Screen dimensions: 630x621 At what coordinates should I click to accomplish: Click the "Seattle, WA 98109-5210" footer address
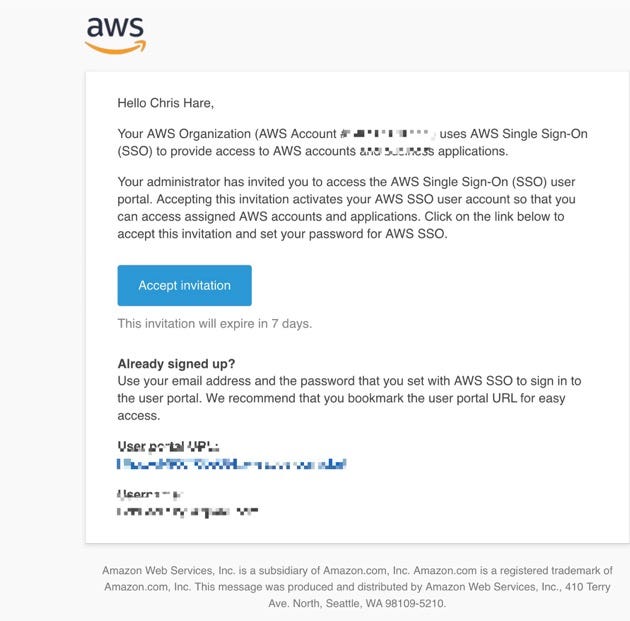pyautogui.click(x=386, y=603)
